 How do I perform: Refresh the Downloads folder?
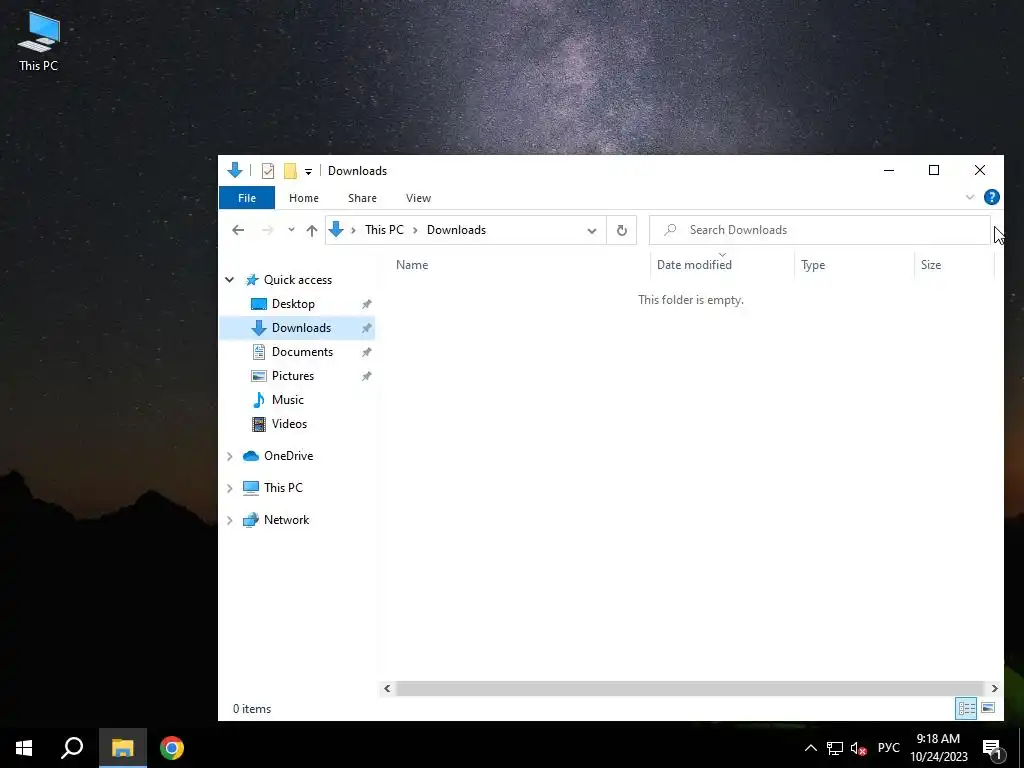coord(622,230)
